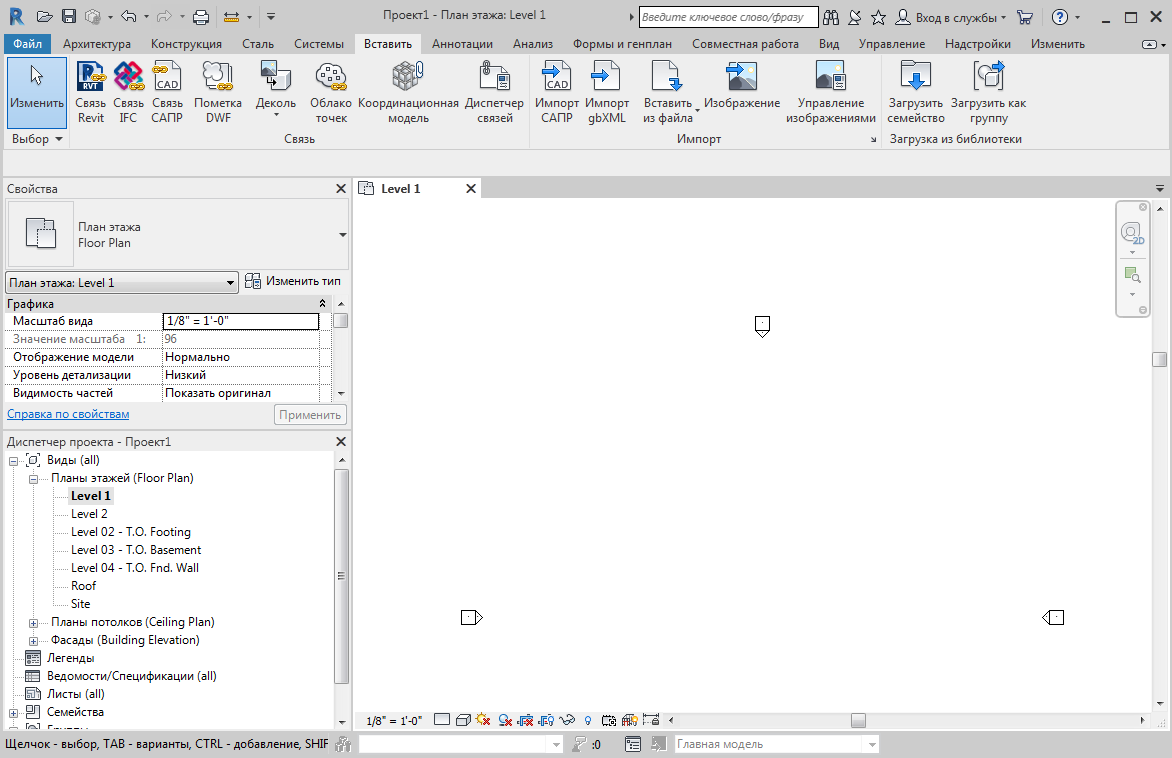Click the favorites star icon

coord(878,17)
